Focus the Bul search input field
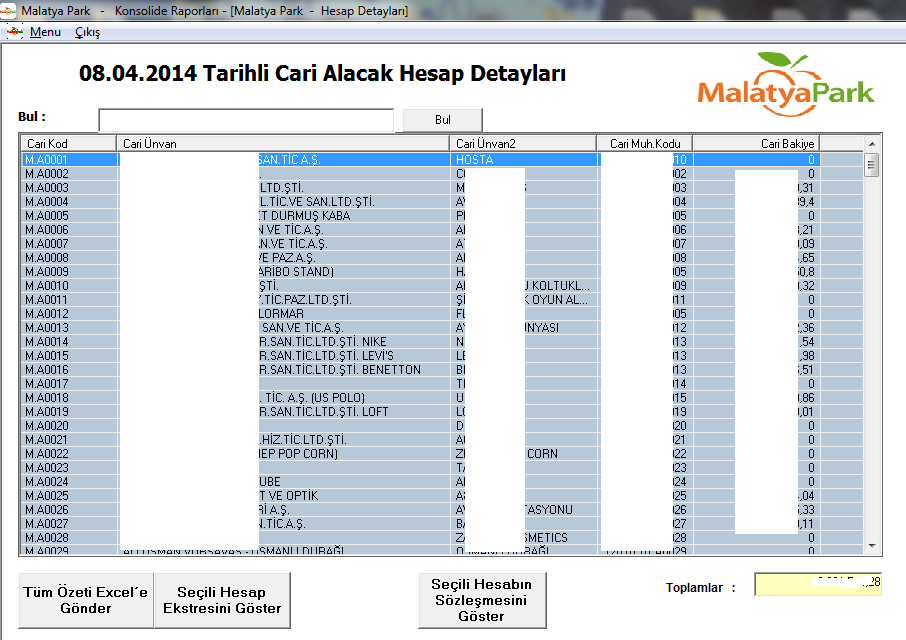This screenshot has width=906, height=640. (x=246, y=120)
